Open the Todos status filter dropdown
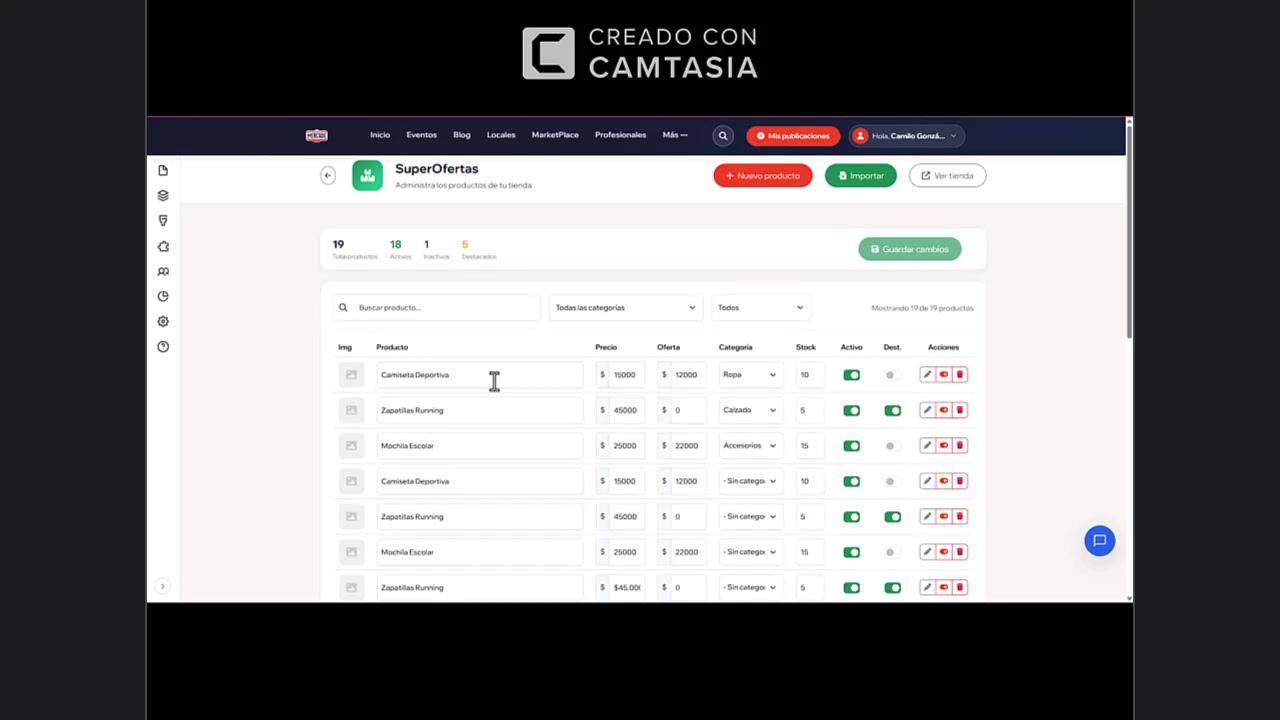The image size is (1280, 720). coord(760,308)
